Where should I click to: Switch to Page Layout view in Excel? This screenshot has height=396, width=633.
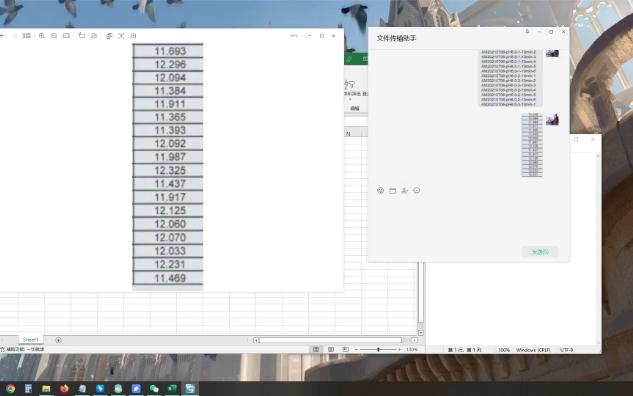point(331,349)
